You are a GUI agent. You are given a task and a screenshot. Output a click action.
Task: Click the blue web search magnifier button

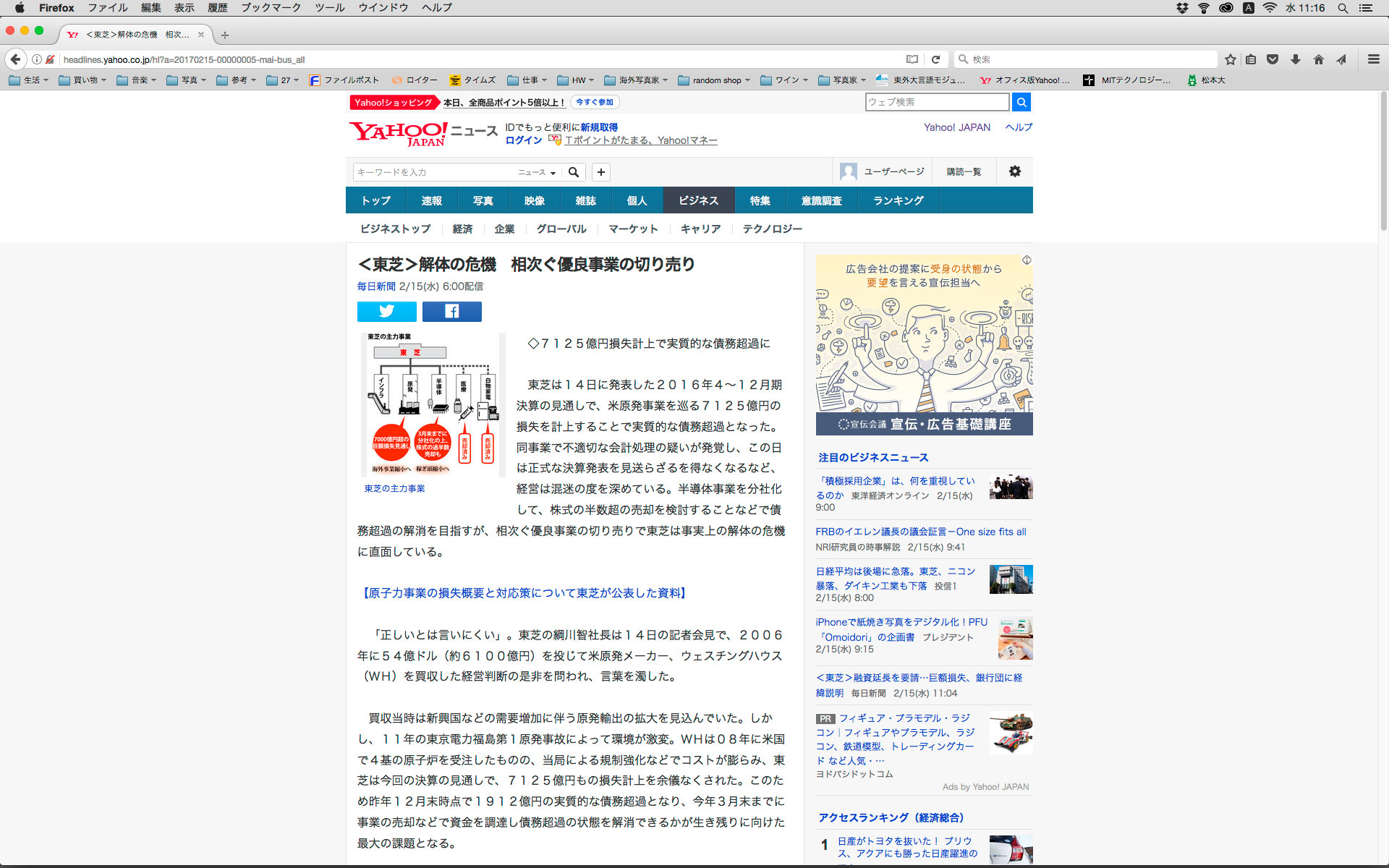click(x=1021, y=102)
